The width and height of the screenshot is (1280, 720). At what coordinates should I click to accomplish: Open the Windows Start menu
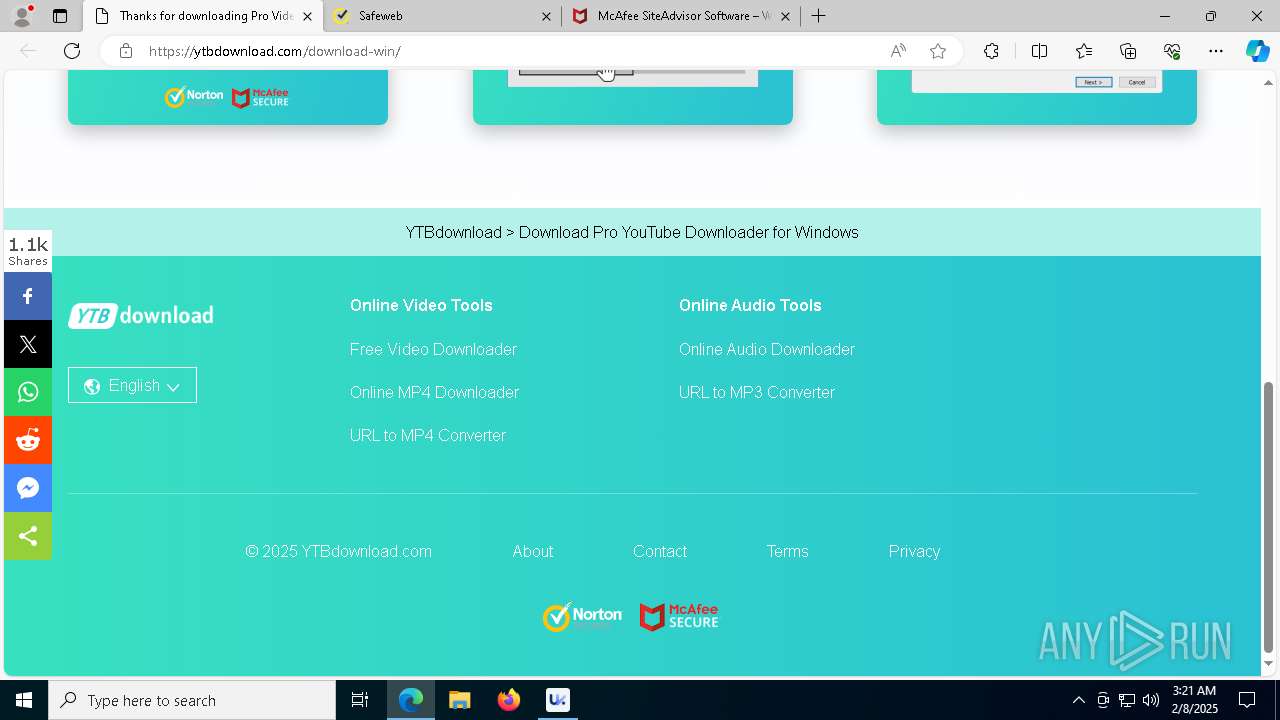pos(24,700)
